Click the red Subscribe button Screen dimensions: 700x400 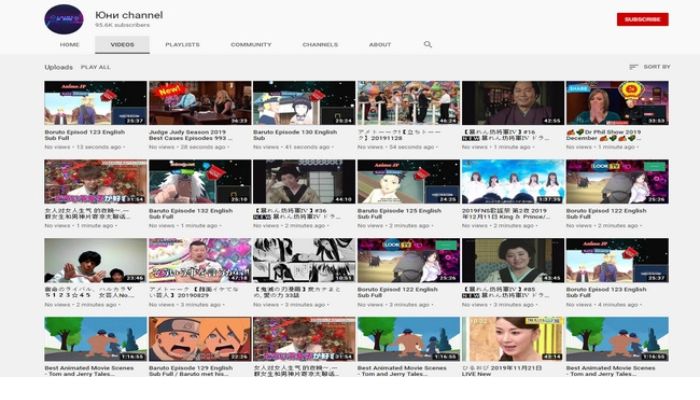point(642,19)
